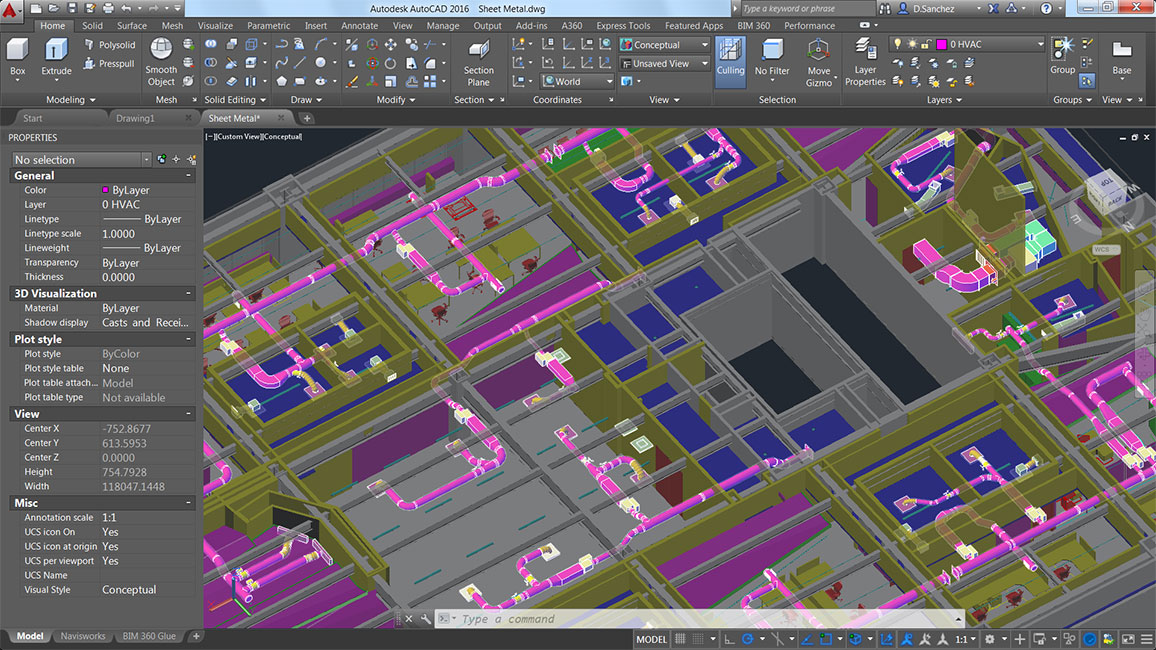This screenshot has height=650, width=1156.
Task: Click the magenta ByLayer color swatch
Action: coord(106,190)
